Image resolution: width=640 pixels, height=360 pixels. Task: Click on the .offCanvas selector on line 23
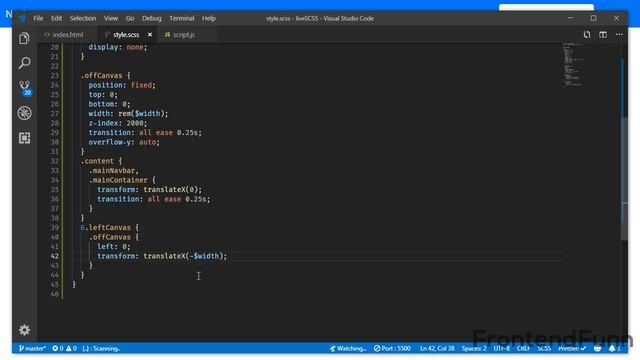(102, 76)
